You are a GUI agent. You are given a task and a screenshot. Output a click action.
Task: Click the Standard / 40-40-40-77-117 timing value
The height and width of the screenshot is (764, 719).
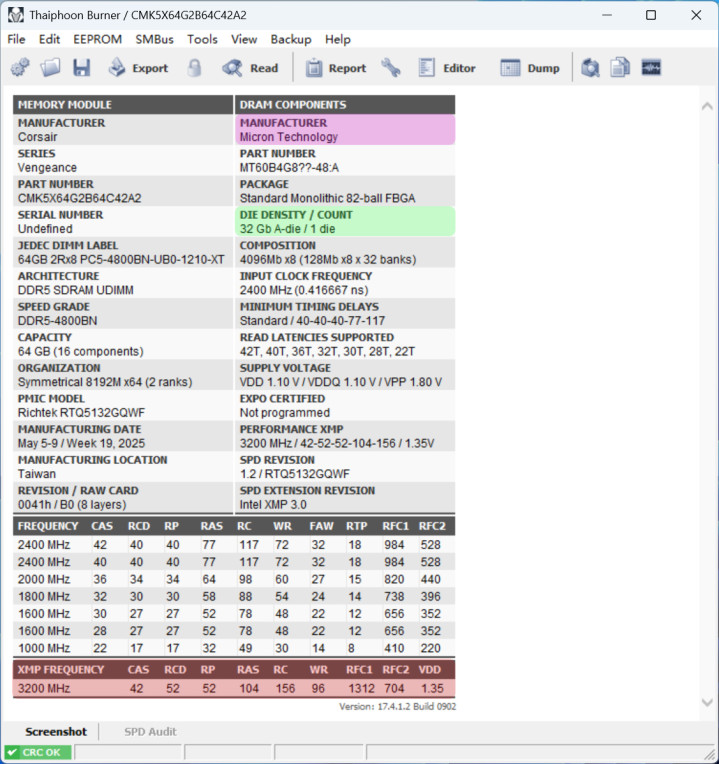(312, 321)
